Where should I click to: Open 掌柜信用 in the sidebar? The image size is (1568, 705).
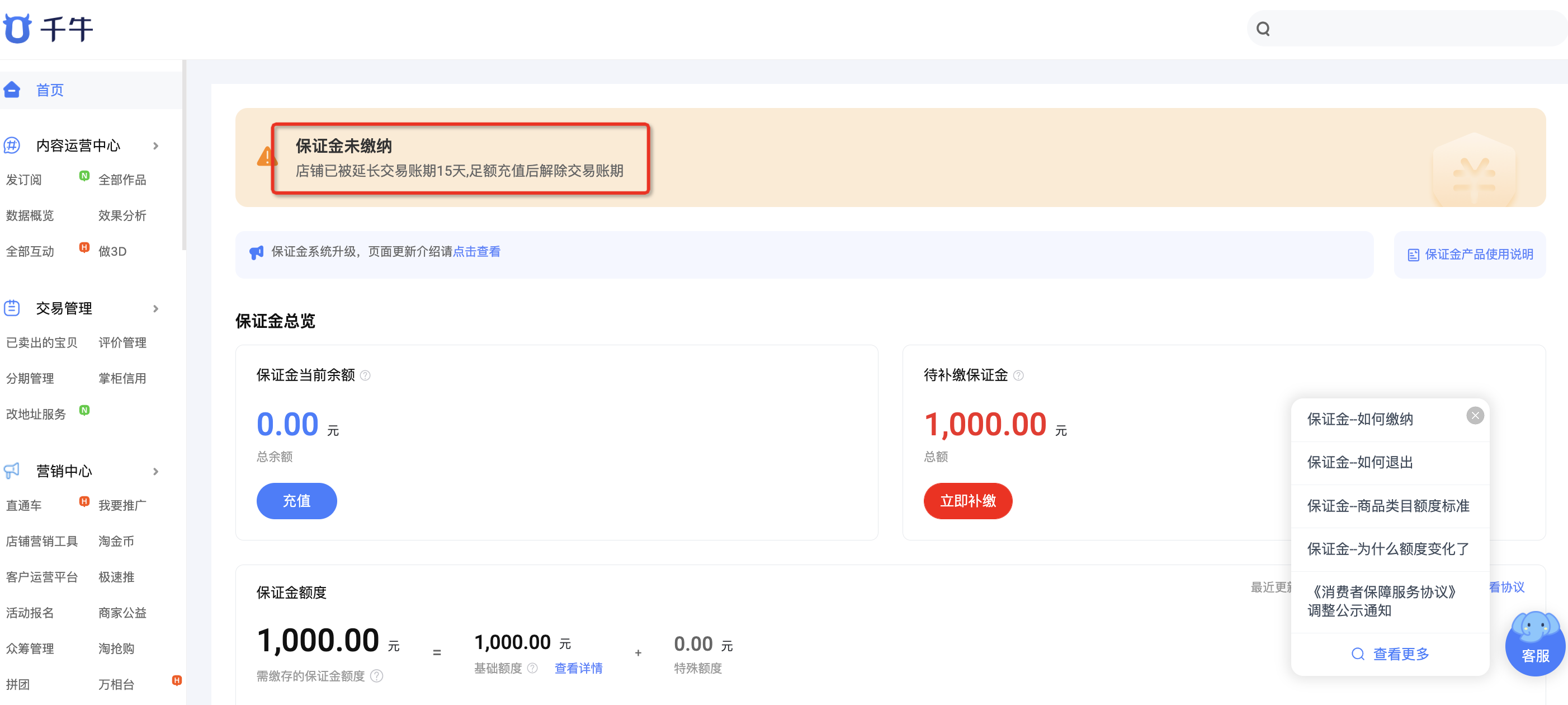pos(122,379)
